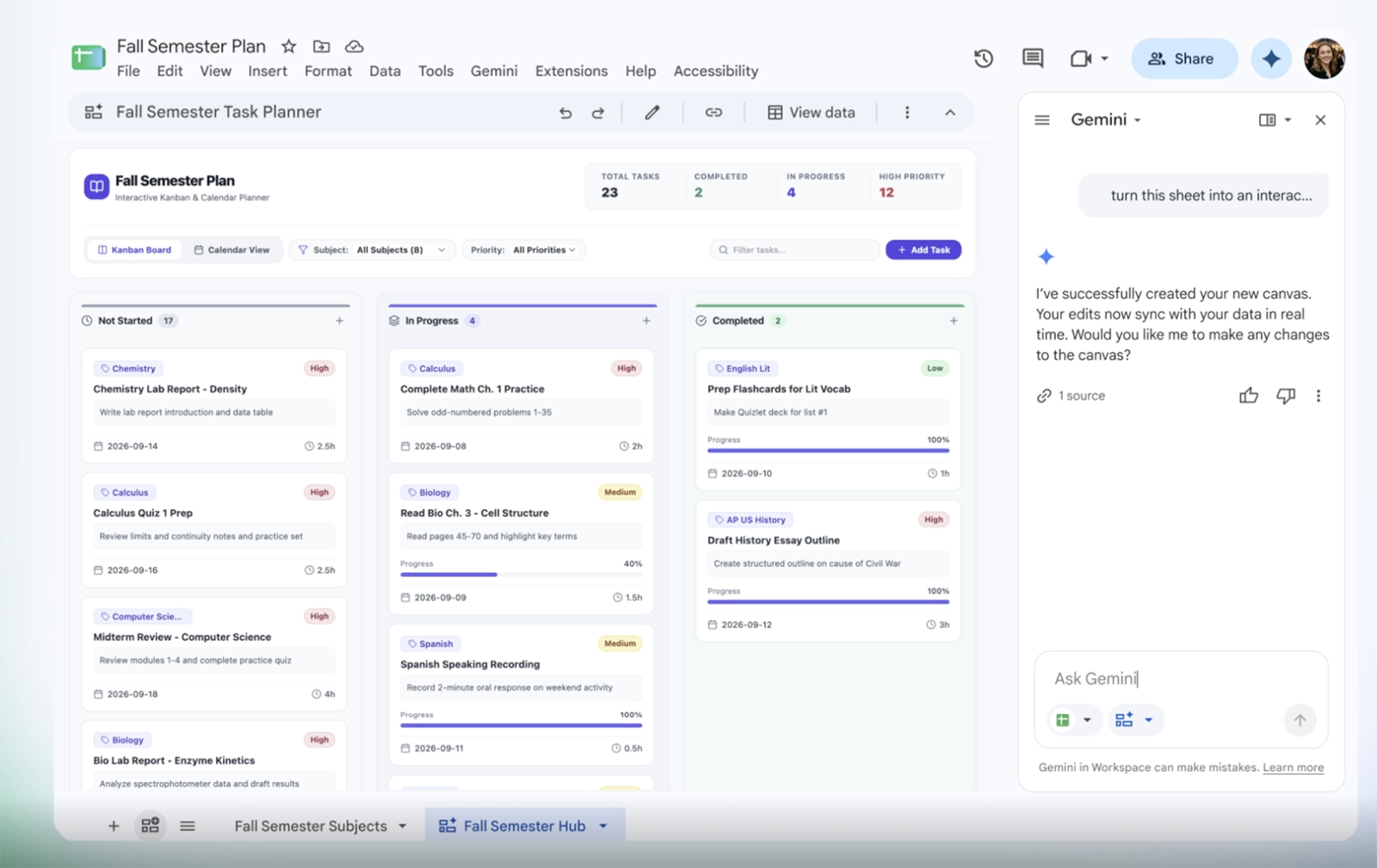Open the Calculus Quiz 1 Prep card

[x=214, y=530]
